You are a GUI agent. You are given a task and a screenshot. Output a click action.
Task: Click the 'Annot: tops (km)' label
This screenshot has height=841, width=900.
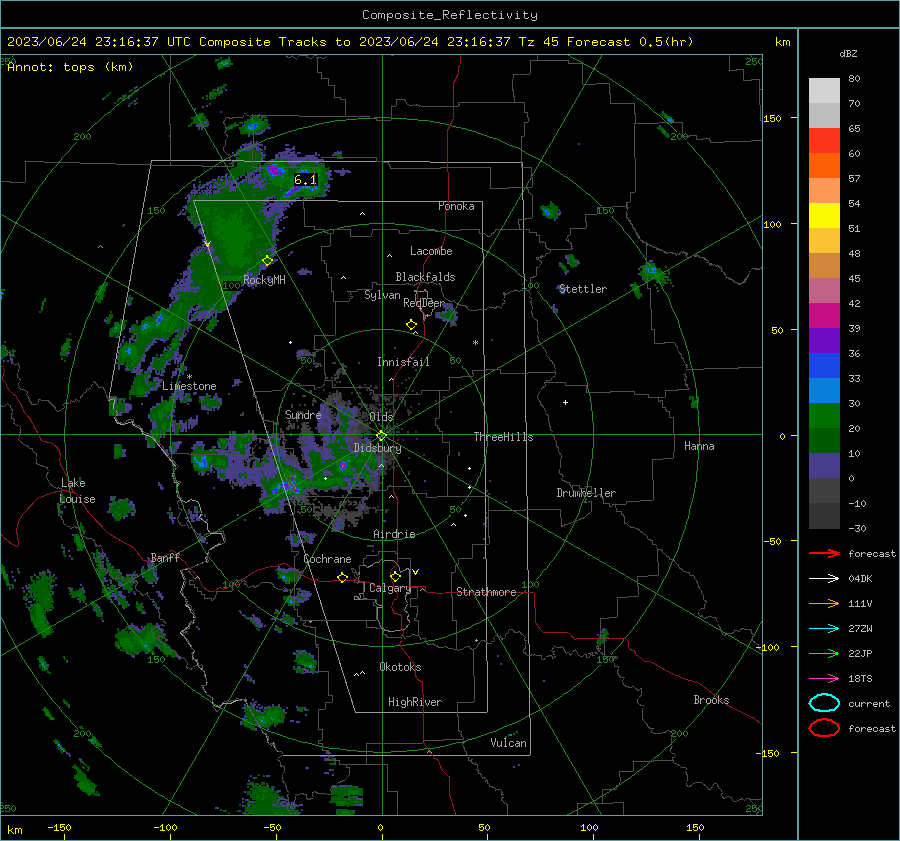point(70,67)
